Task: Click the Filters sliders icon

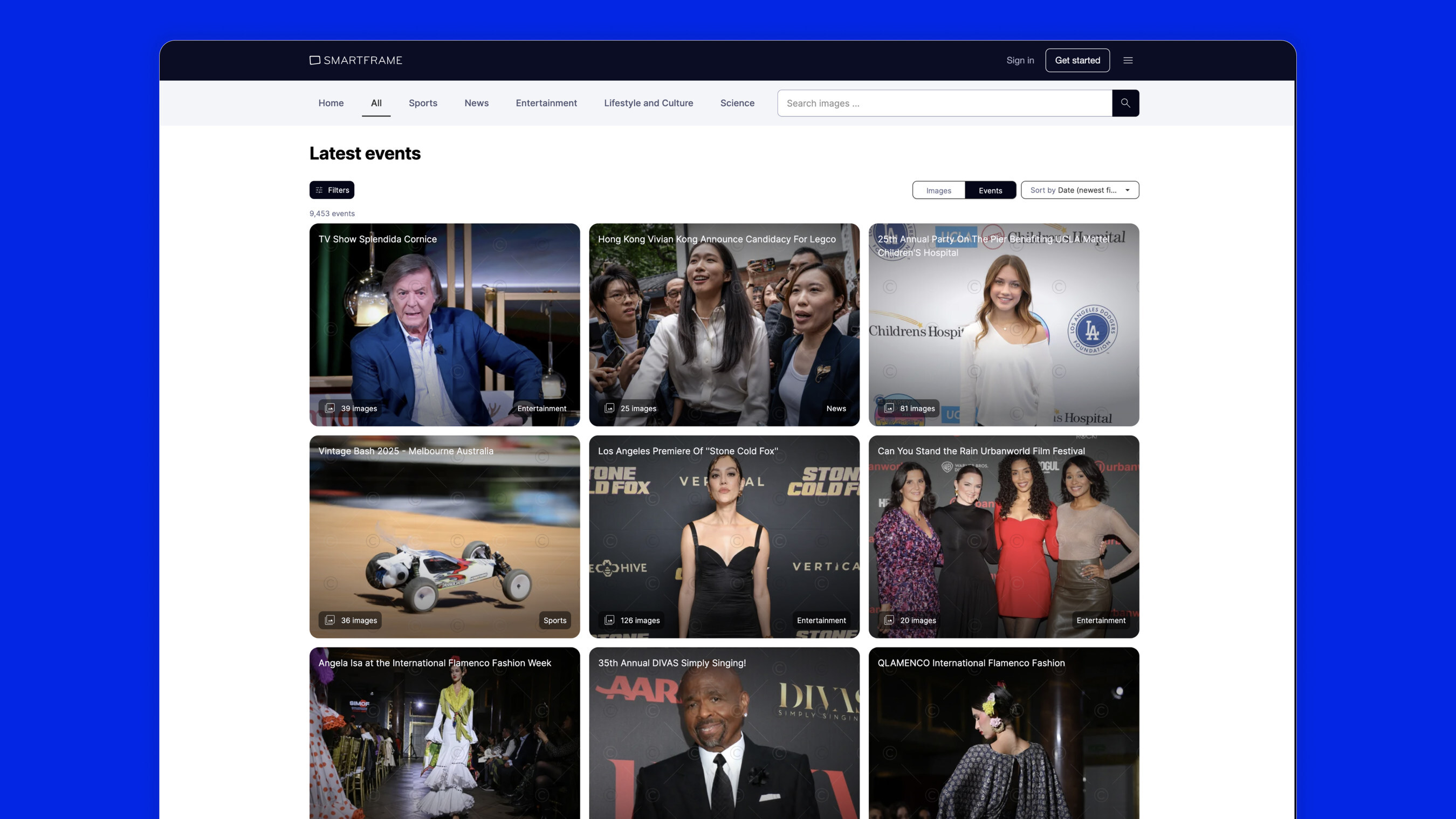Action: click(319, 190)
